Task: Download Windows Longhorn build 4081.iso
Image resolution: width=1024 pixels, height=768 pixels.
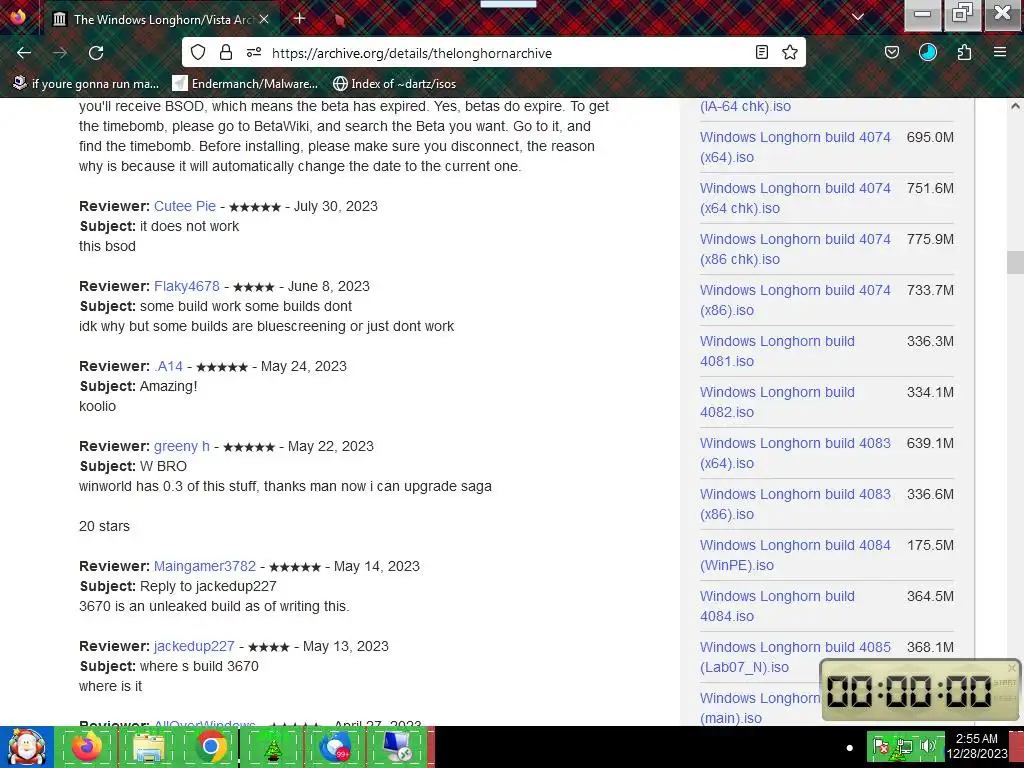Action: pyautogui.click(x=777, y=351)
